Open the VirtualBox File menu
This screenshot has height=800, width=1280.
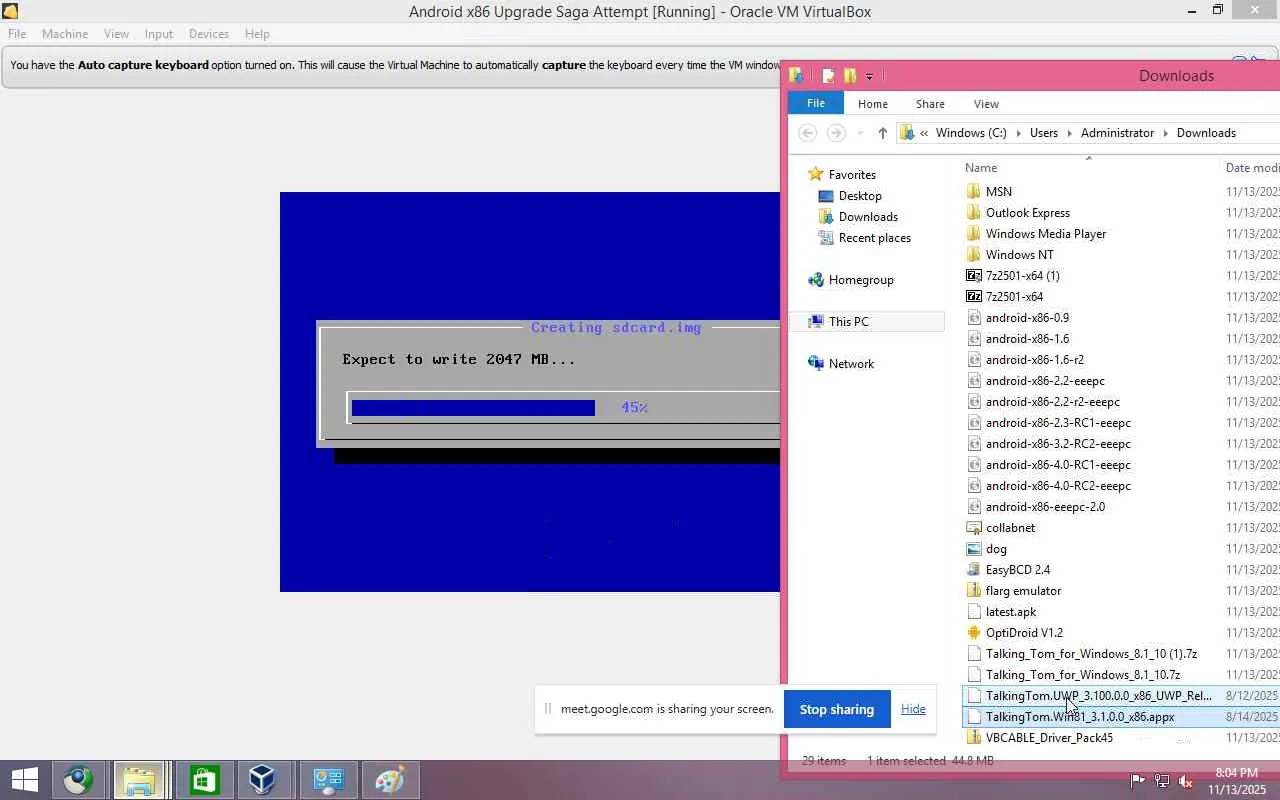coord(17,34)
